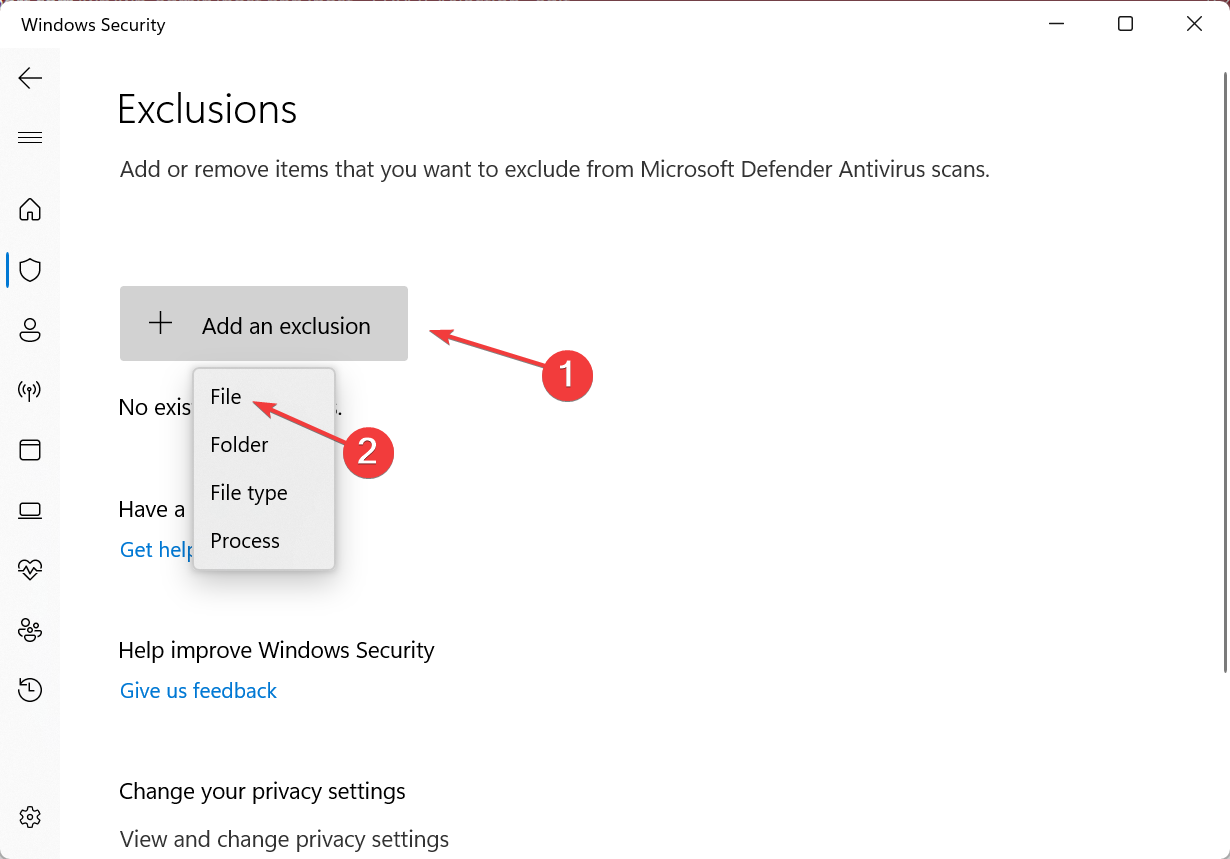This screenshot has width=1230, height=859.
Task: Open Windows Security settings gear
Action: [x=30, y=817]
